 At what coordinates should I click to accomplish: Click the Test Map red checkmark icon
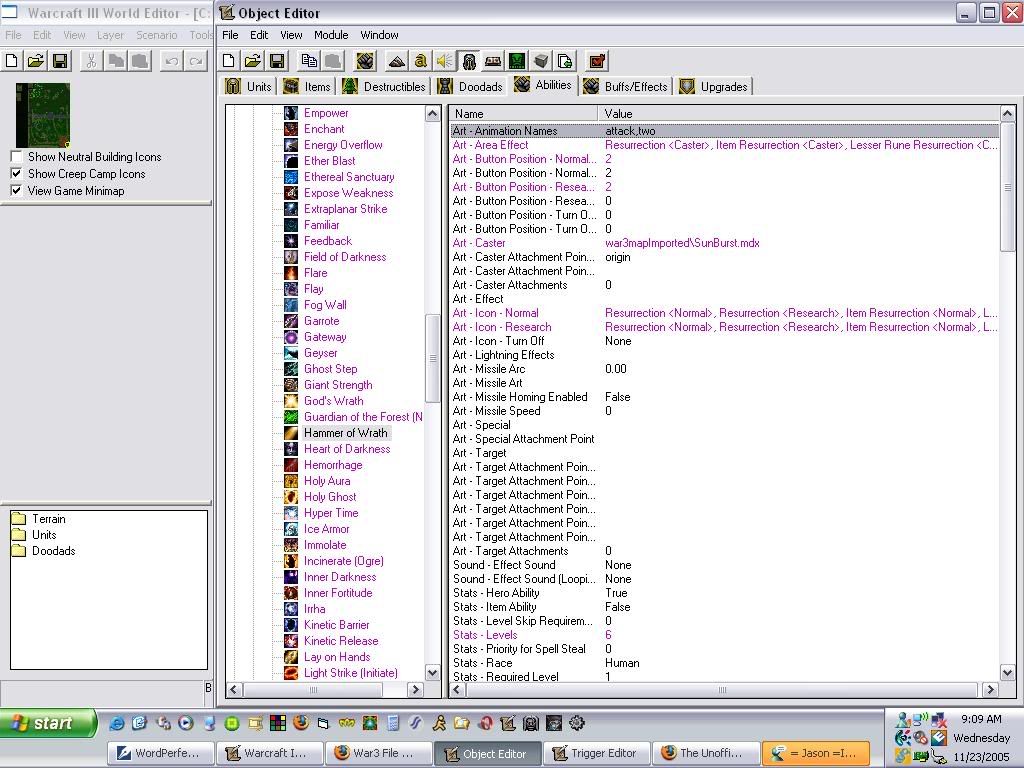coord(597,61)
